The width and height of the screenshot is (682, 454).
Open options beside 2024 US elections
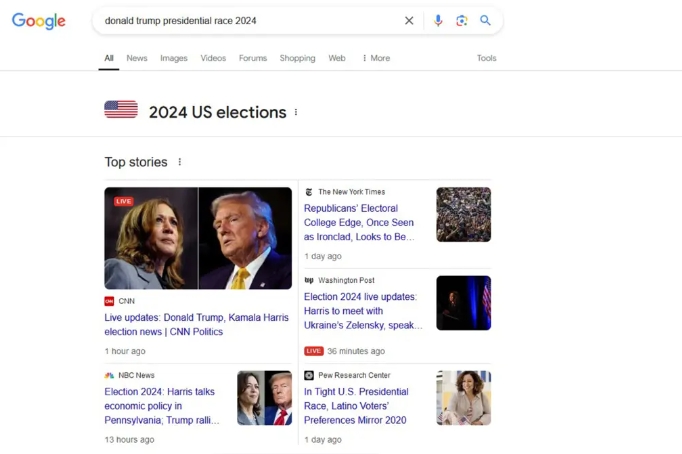coord(296,112)
